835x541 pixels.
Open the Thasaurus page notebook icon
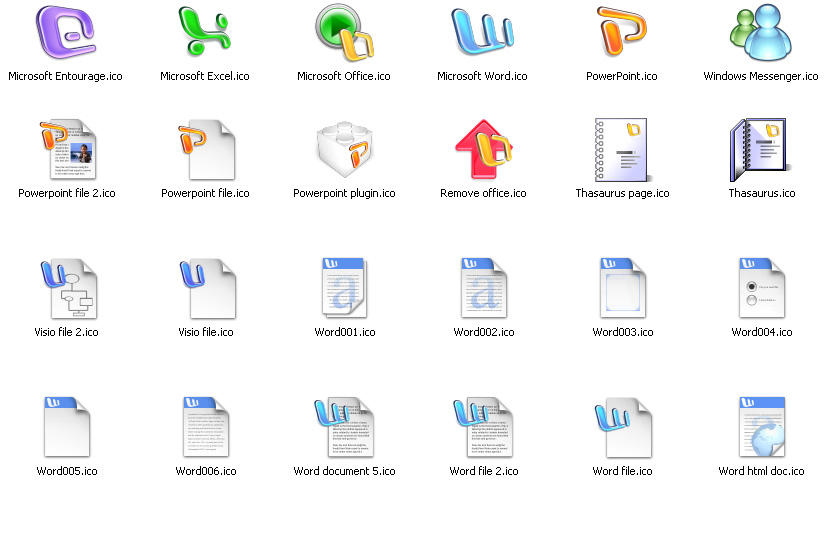pyautogui.click(x=622, y=150)
